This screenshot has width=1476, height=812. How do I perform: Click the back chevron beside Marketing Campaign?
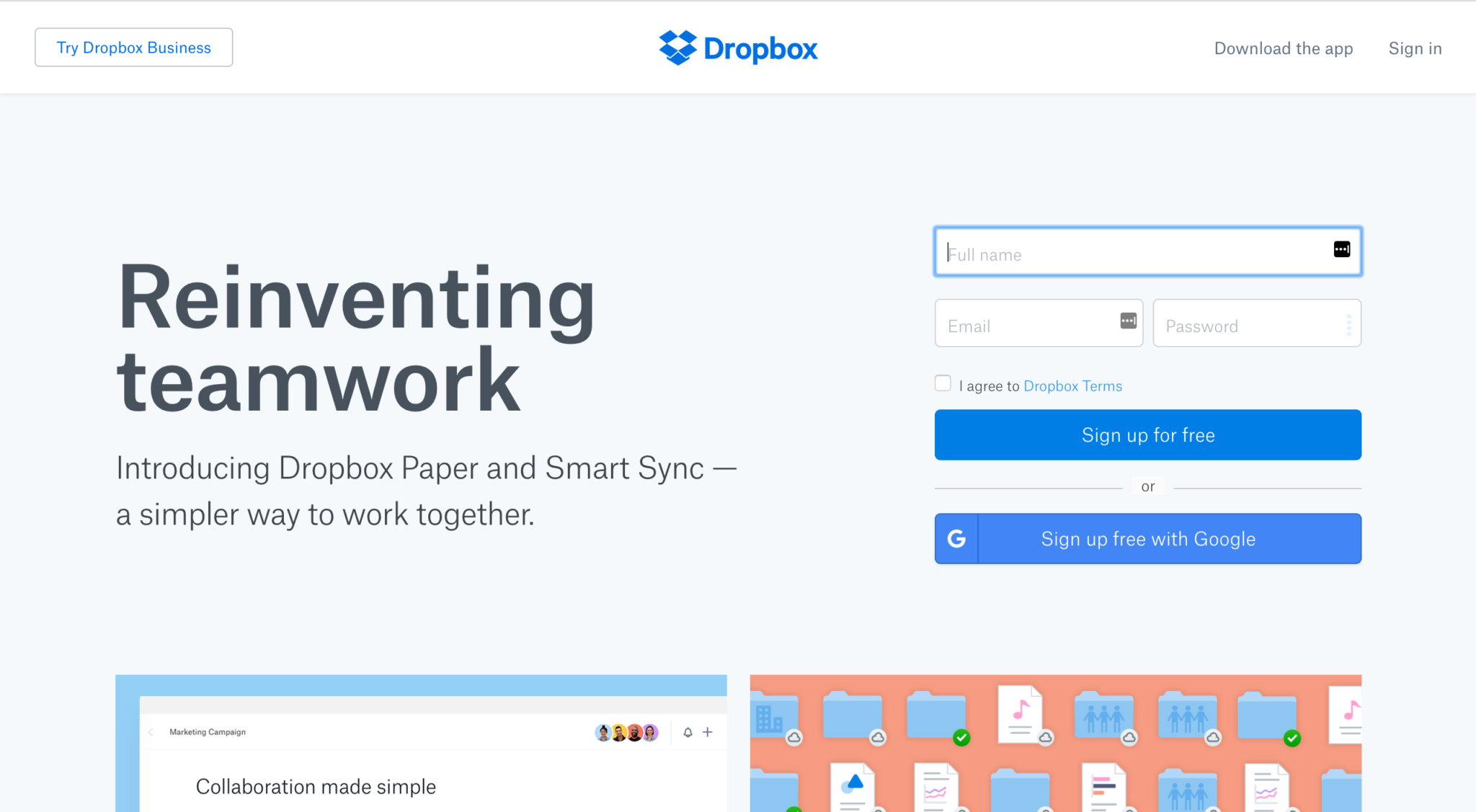pyautogui.click(x=149, y=732)
